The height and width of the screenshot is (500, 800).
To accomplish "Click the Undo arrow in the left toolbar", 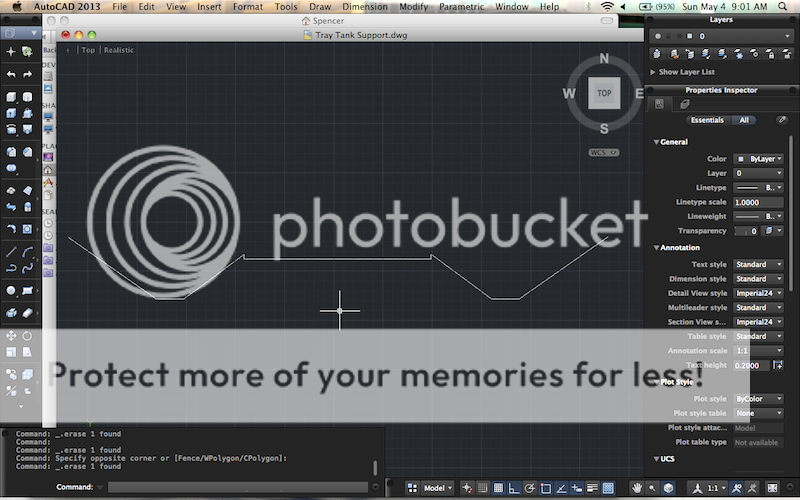I will (11, 74).
